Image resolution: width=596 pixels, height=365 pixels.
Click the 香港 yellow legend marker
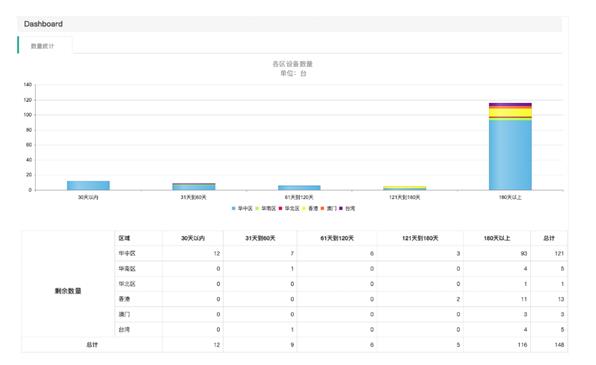point(304,208)
